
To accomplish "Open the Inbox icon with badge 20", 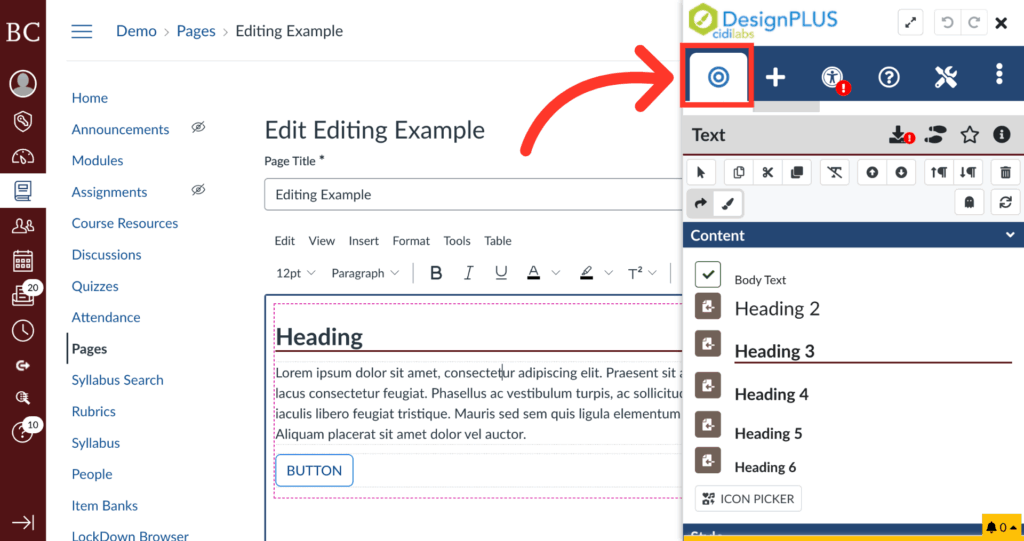I will [x=23, y=296].
